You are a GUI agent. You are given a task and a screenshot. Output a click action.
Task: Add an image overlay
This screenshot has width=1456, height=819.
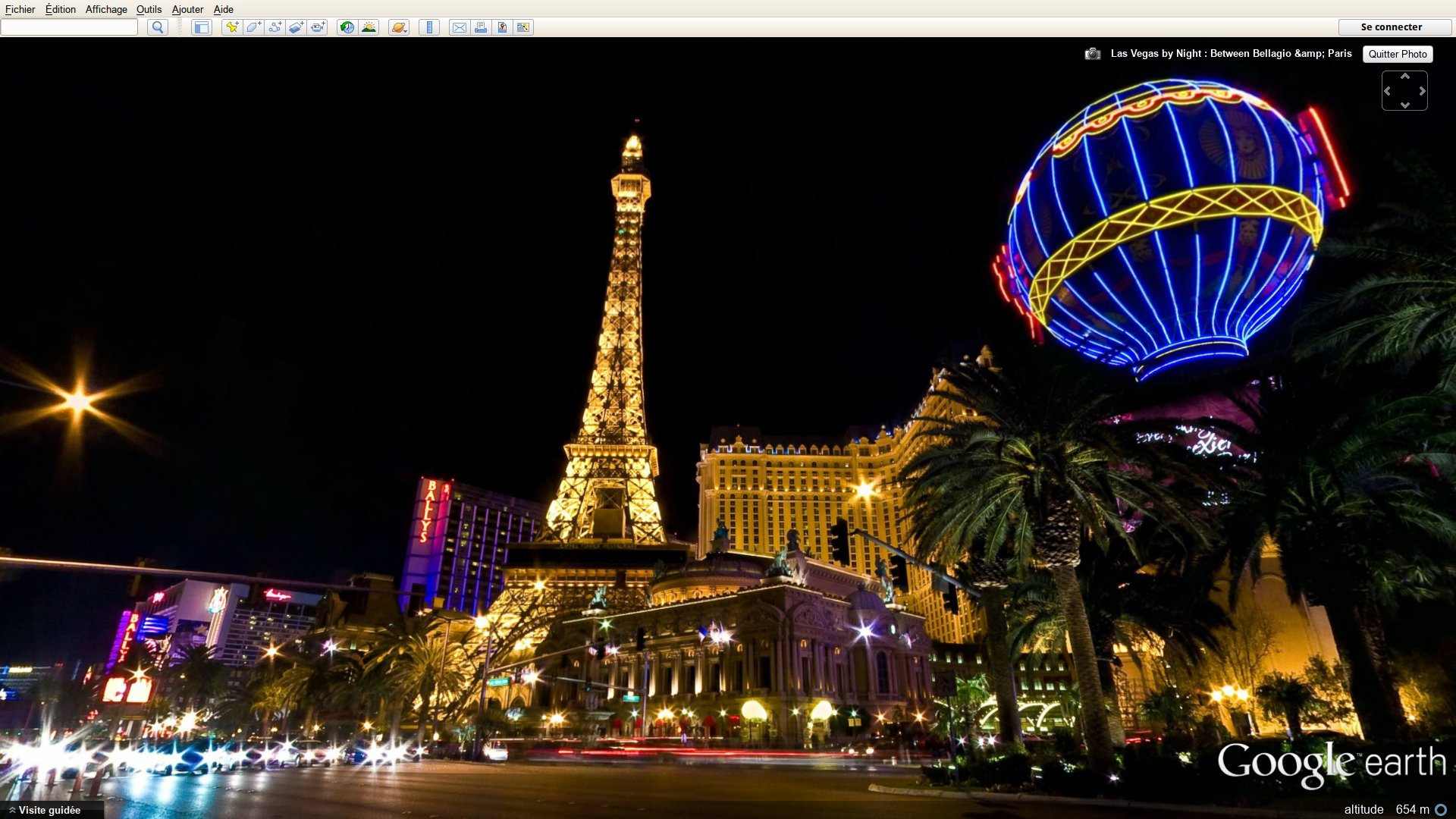[296, 27]
